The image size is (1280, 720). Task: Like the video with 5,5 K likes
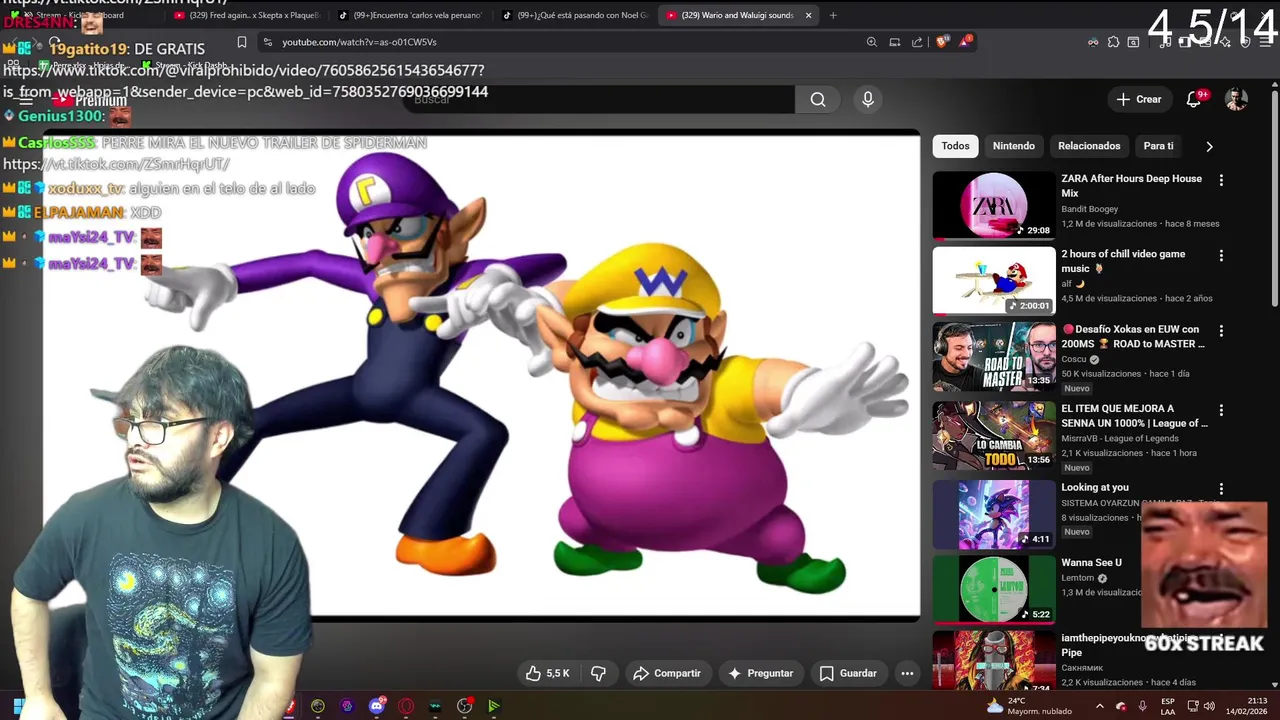click(548, 673)
